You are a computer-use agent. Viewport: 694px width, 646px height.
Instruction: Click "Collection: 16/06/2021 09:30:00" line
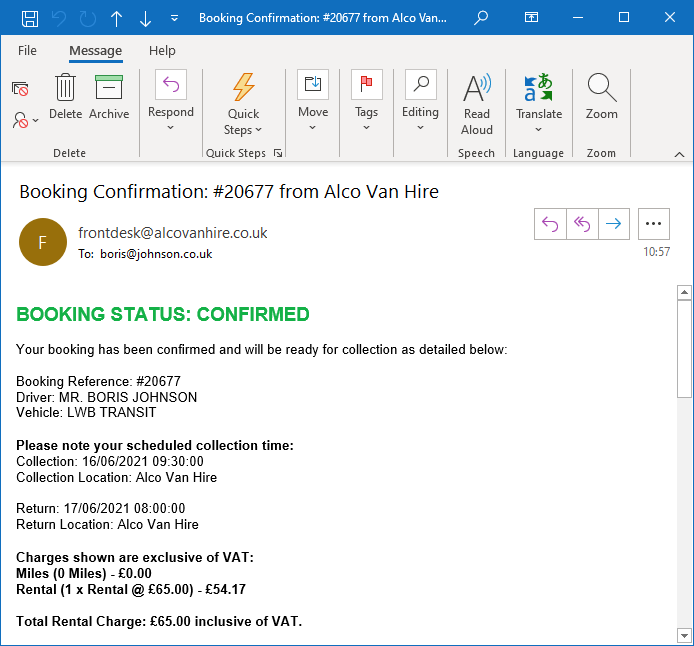click(x=110, y=461)
